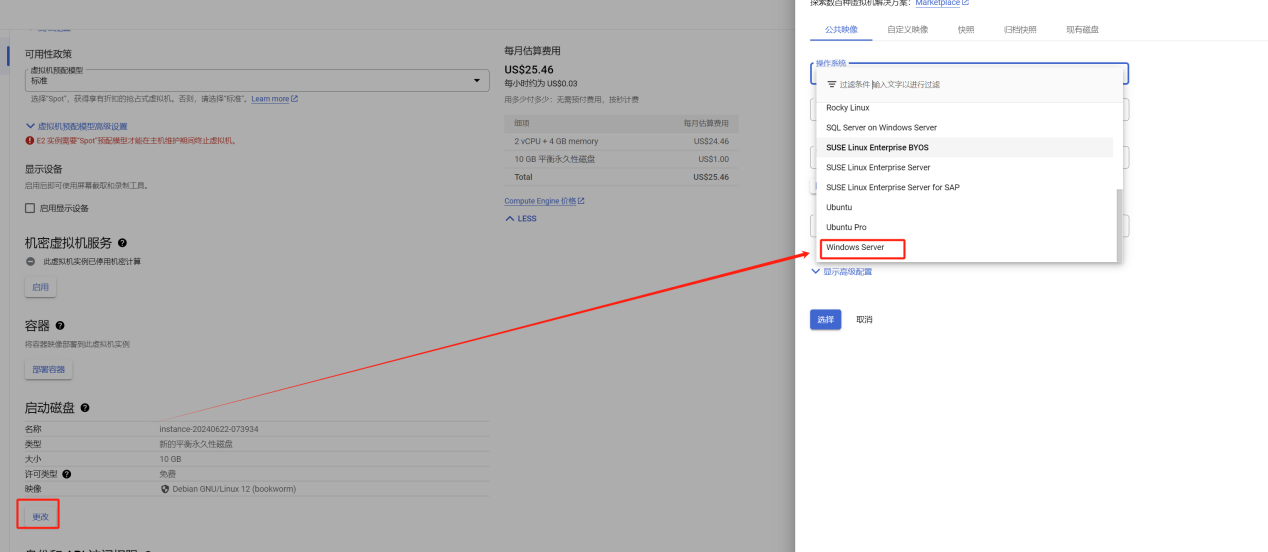Expand 显示高级配置 section
The image size is (1268, 552).
(841, 271)
